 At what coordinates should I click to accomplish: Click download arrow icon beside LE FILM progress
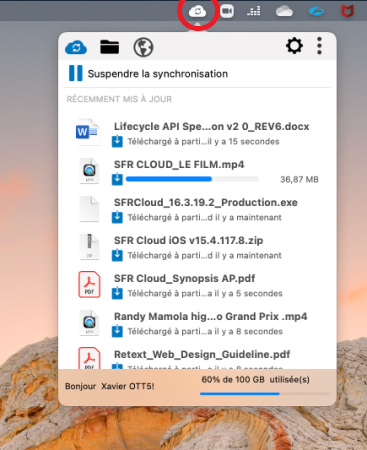pos(117,179)
